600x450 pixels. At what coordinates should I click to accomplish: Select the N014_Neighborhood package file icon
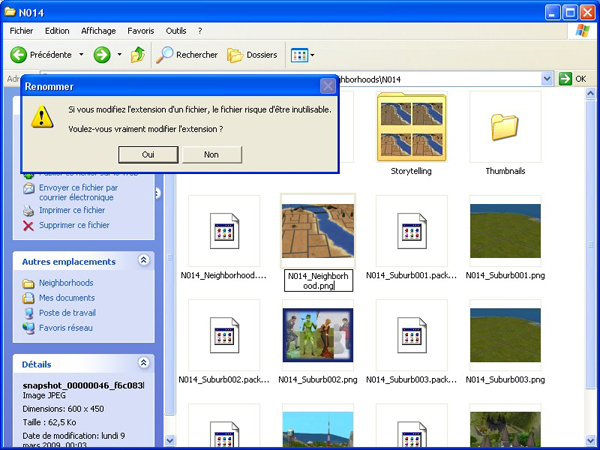[224, 231]
